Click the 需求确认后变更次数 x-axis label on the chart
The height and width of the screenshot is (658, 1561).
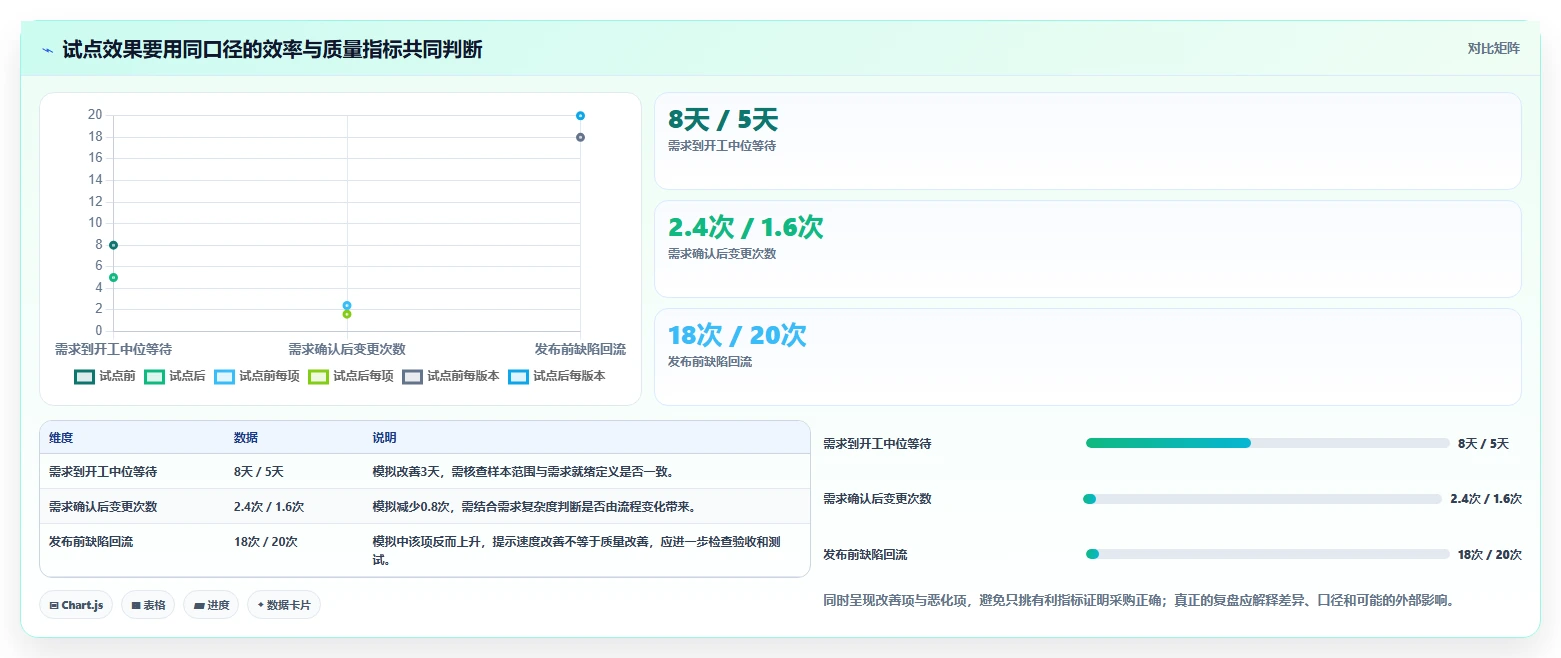(x=347, y=349)
